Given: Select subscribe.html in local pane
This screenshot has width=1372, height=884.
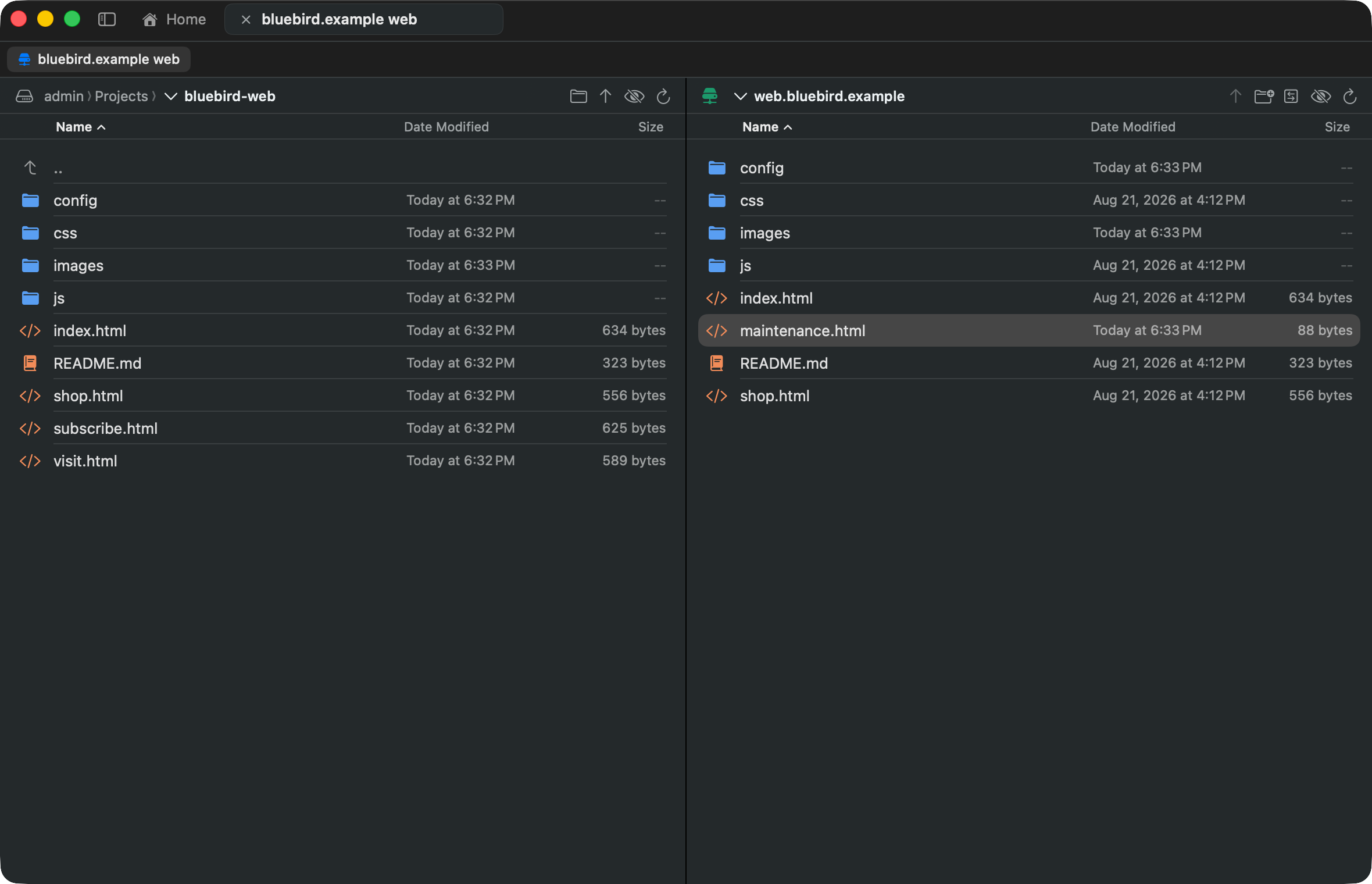Looking at the screenshot, I should (x=343, y=428).
